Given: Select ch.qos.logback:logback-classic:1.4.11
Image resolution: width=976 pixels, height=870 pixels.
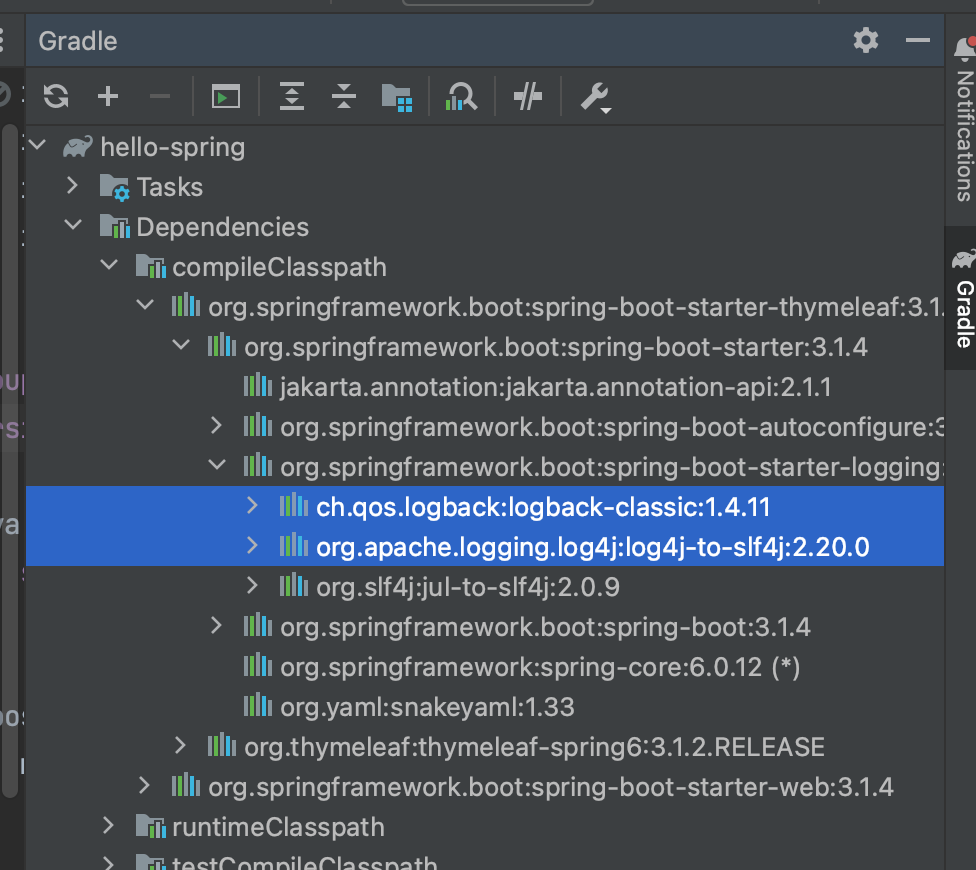Looking at the screenshot, I should tap(485, 507).
